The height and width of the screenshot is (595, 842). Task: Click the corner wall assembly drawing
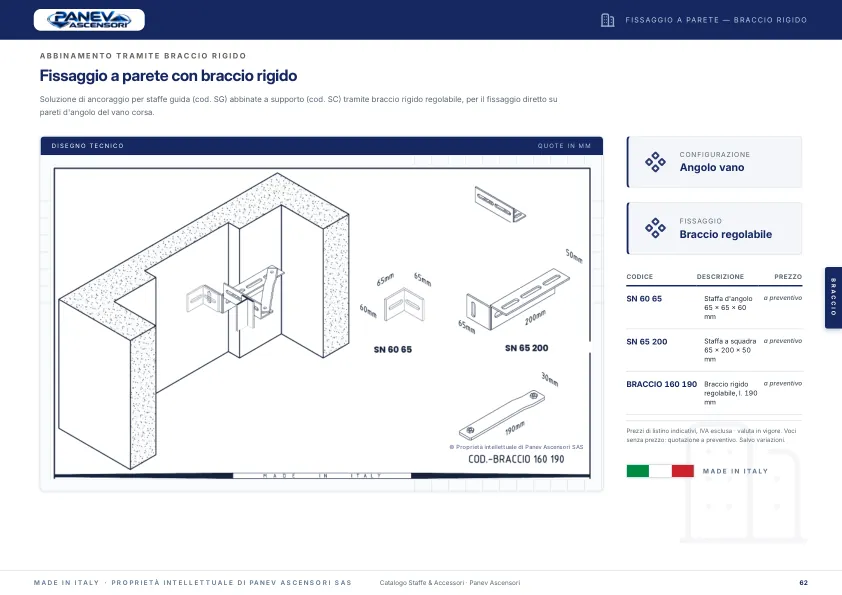[x=204, y=321]
